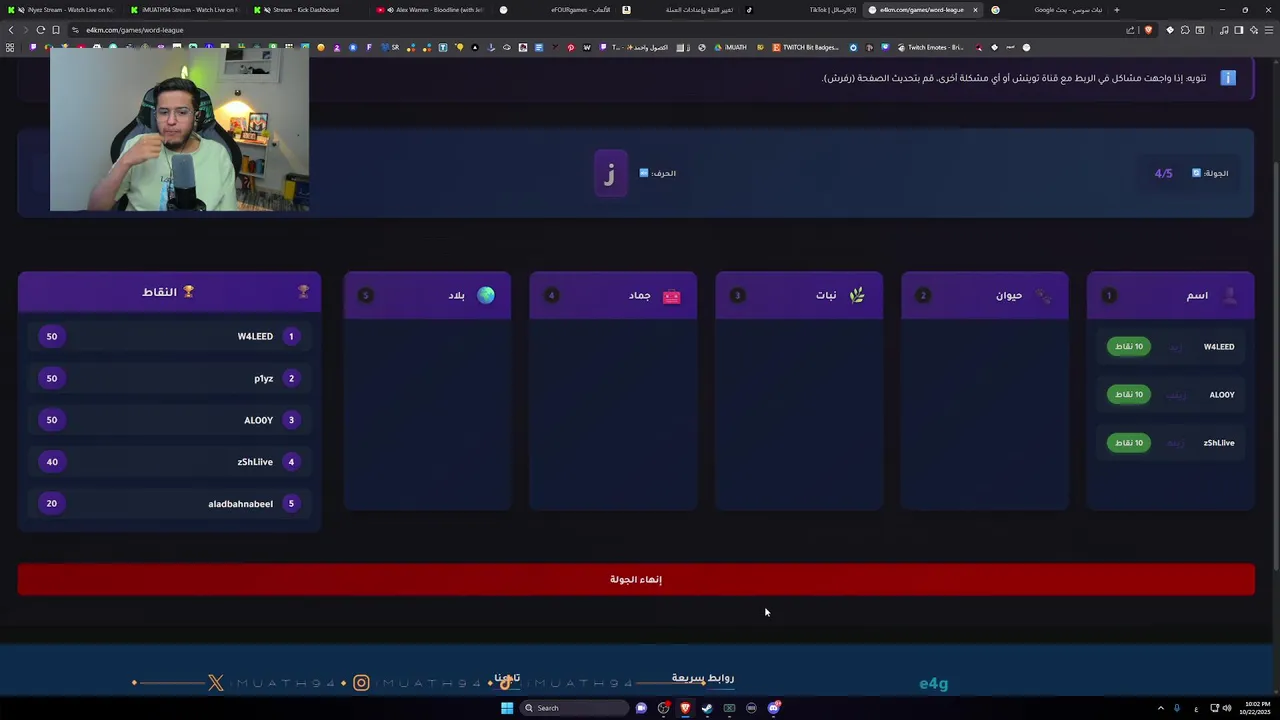
Task: Select W4LEED in the name column
Action: pyautogui.click(x=1218, y=347)
